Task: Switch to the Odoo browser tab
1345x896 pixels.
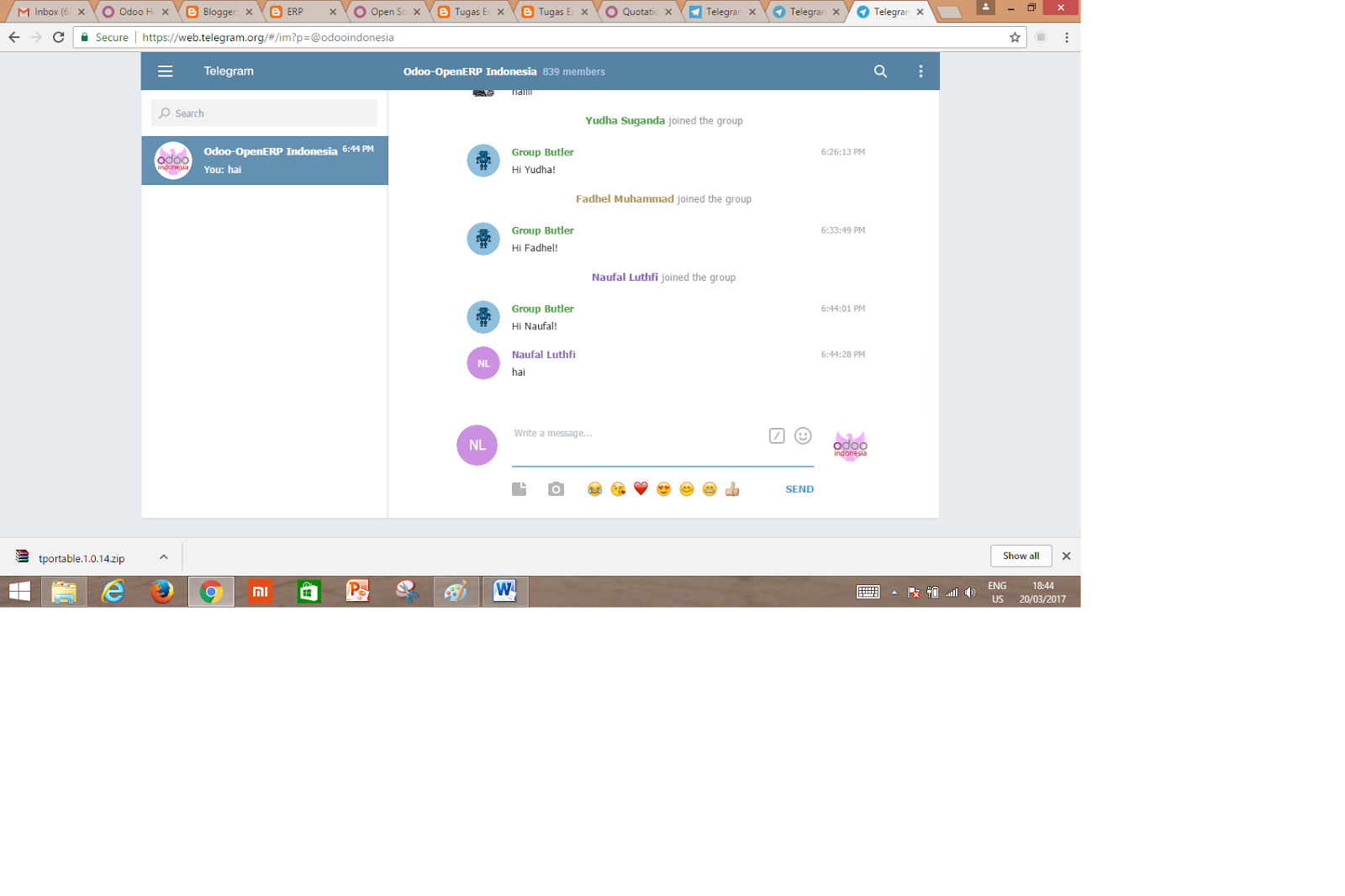Action: click(x=134, y=12)
